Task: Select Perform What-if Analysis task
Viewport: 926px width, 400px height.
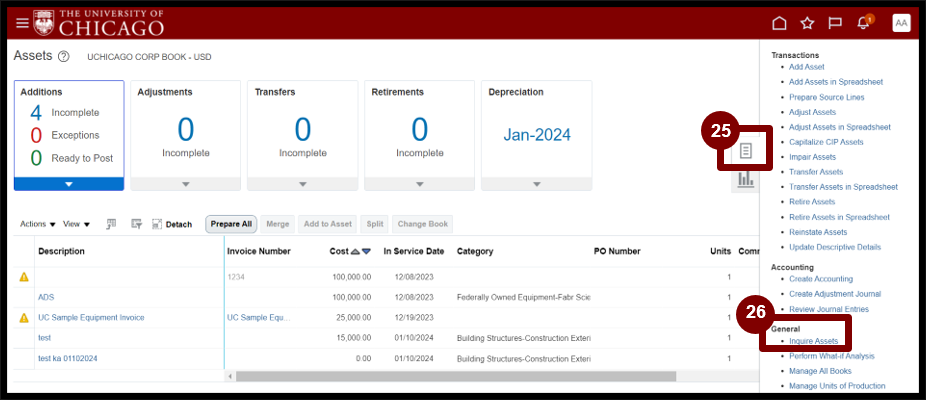Action: (832, 356)
